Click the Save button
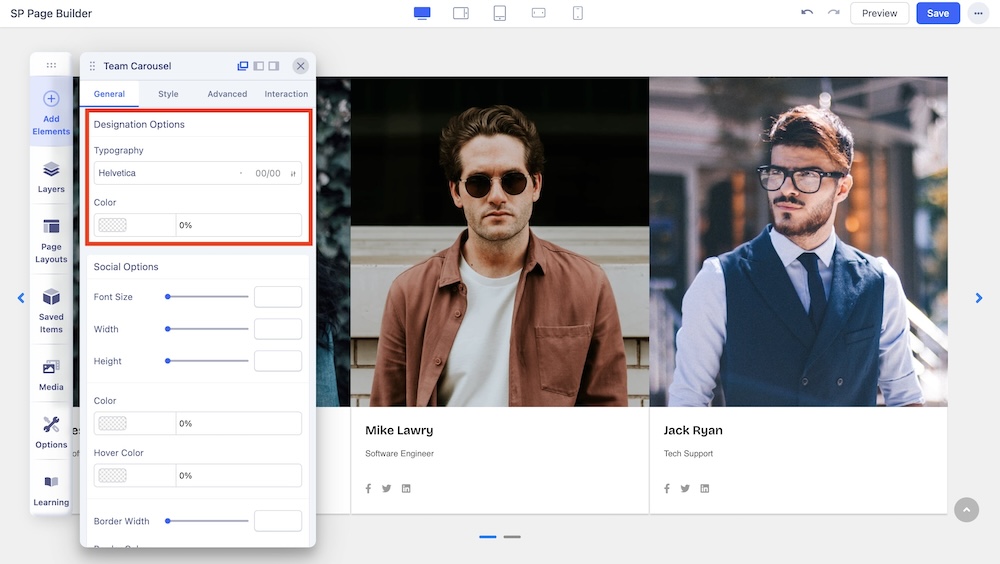1000x564 pixels. tap(937, 13)
